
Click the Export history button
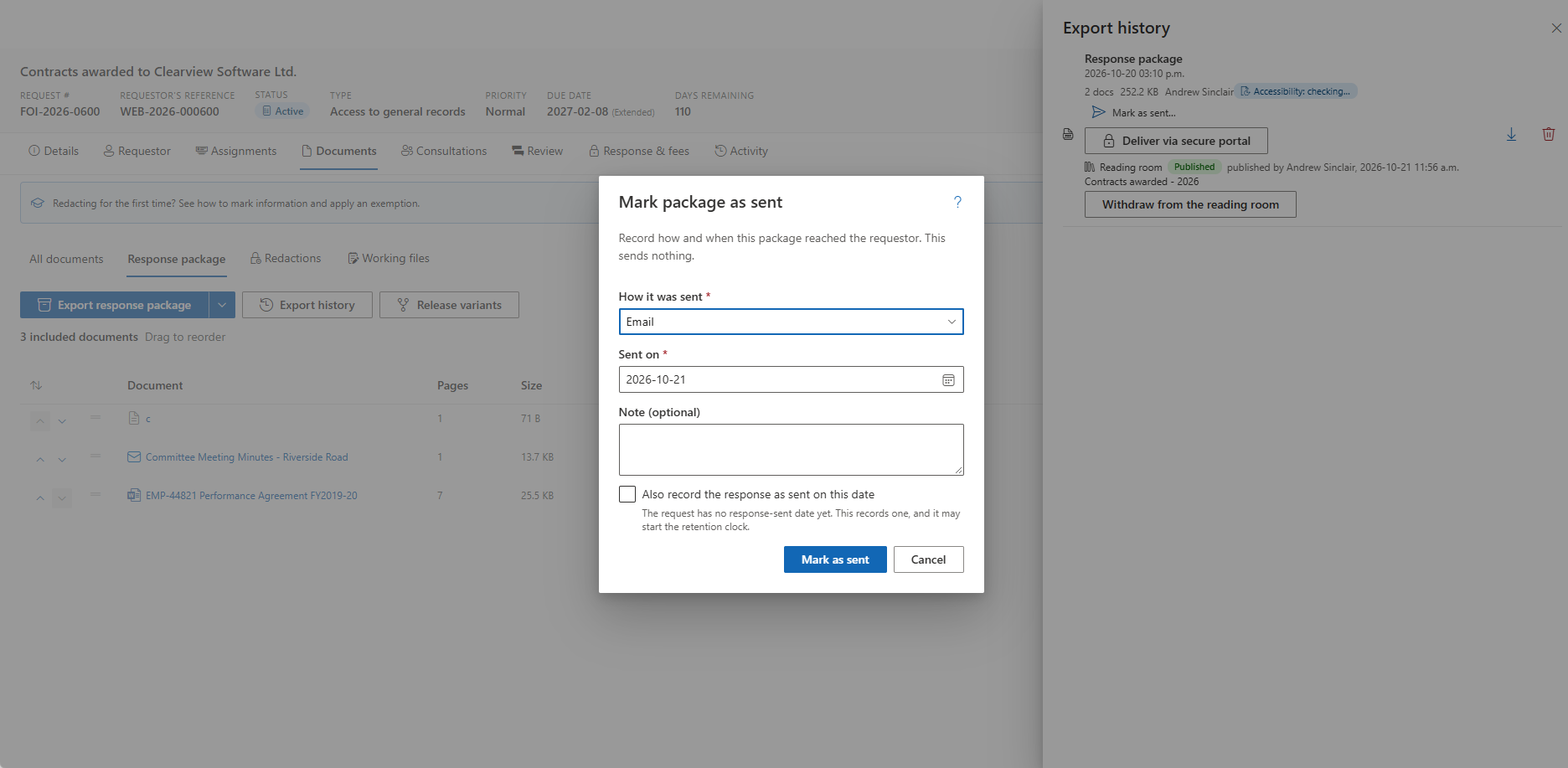pyautogui.click(x=307, y=305)
